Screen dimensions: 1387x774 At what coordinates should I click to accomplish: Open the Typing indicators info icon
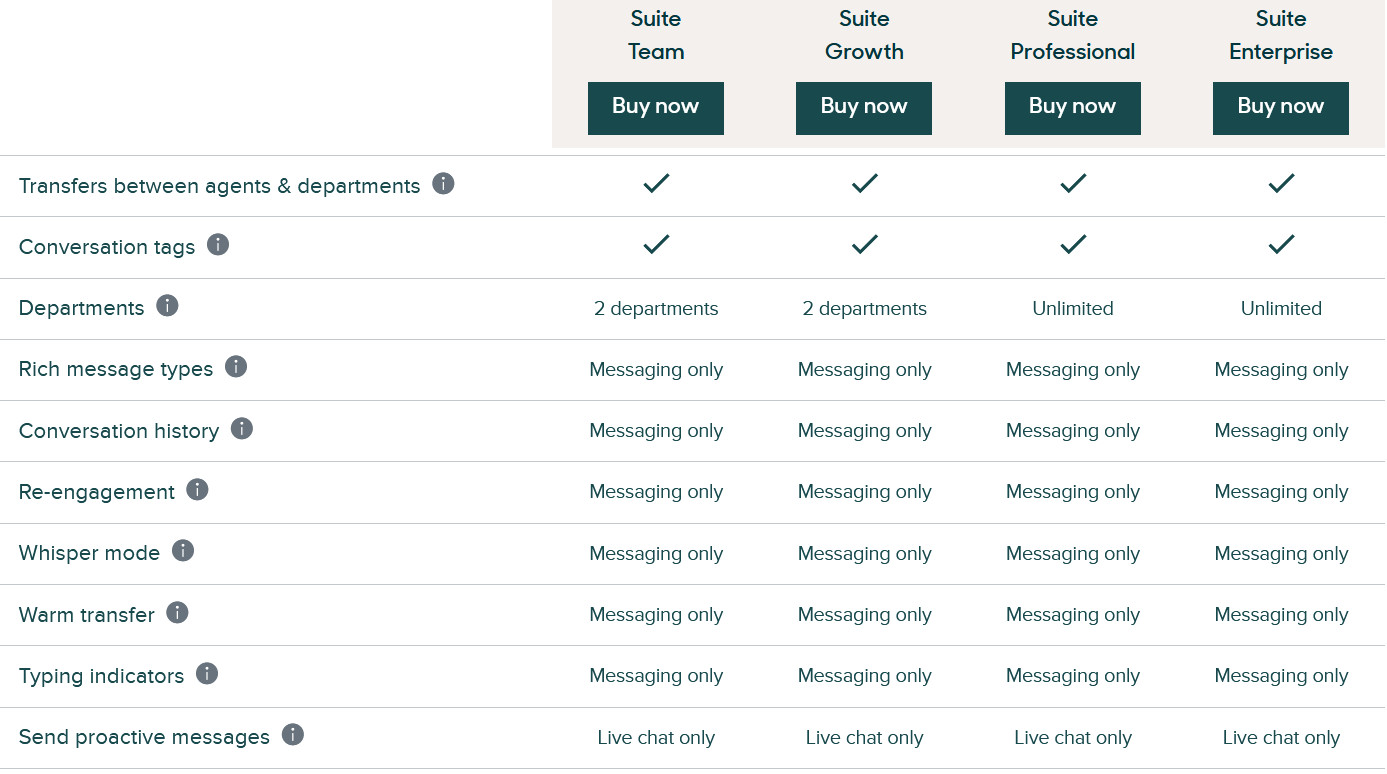(x=207, y=674)
